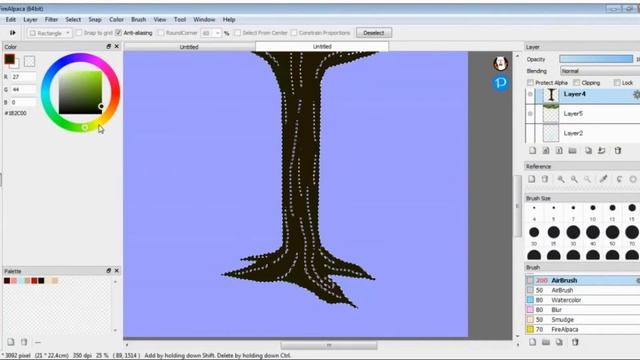Image resolution: width=640 pixels, height=360 pixels.
Task: Click the toolbar toggle icon left of Rectangle
Action: [13, 33]
